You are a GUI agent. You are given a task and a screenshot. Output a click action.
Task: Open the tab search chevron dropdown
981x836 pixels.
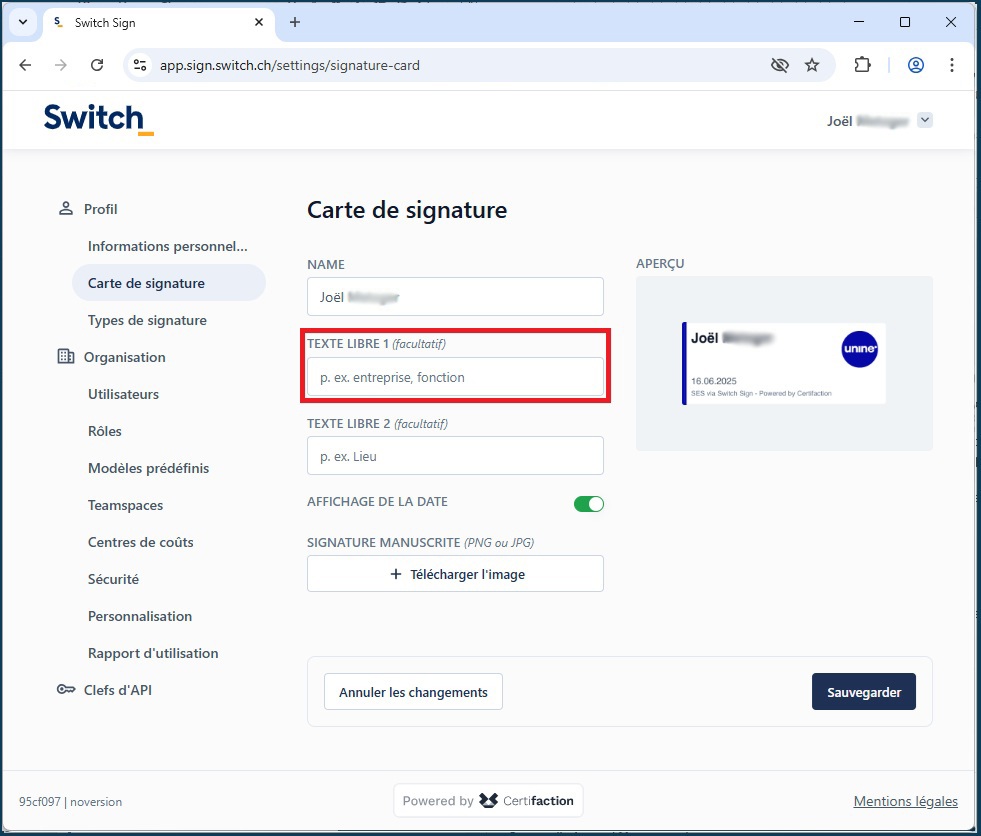22,22
